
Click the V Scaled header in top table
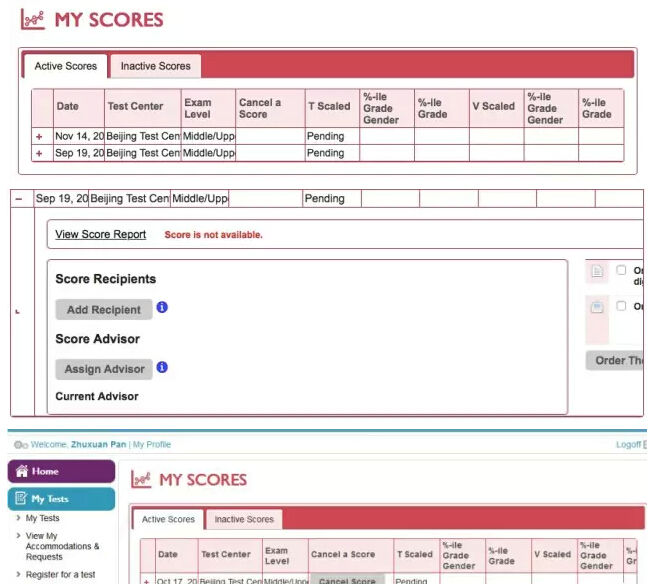(496, 108)
